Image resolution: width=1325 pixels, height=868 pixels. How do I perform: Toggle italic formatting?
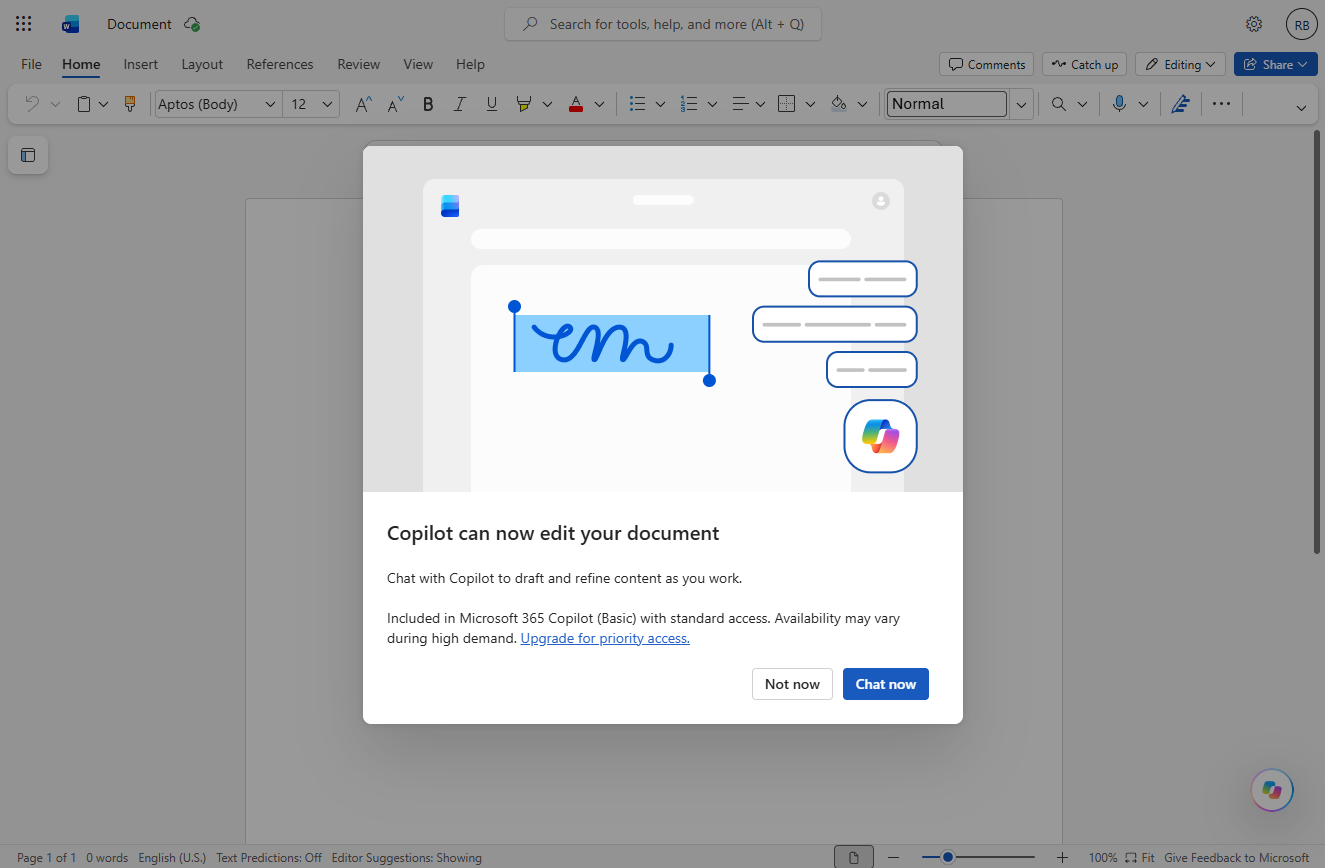pos(460,104)
